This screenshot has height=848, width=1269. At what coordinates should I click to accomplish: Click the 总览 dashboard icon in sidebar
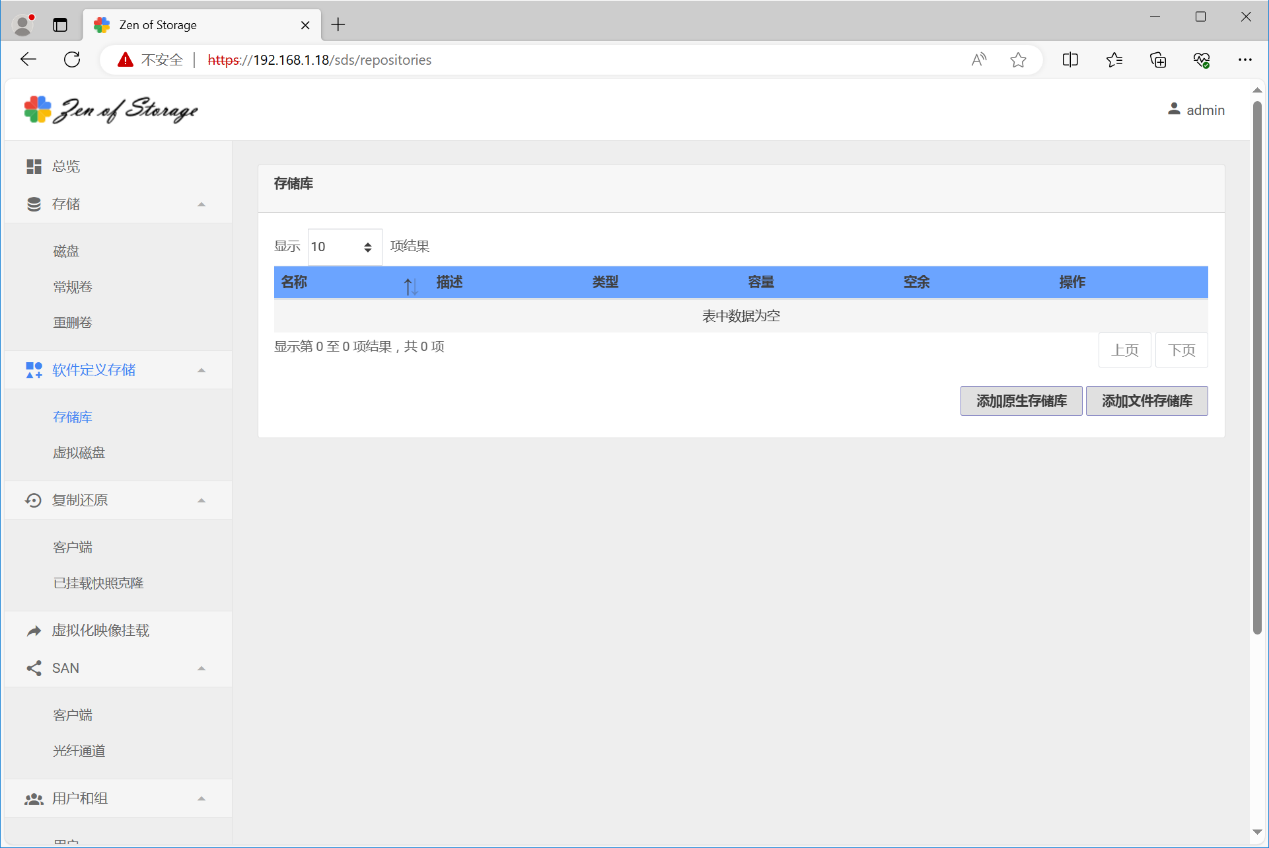(34, 166)
